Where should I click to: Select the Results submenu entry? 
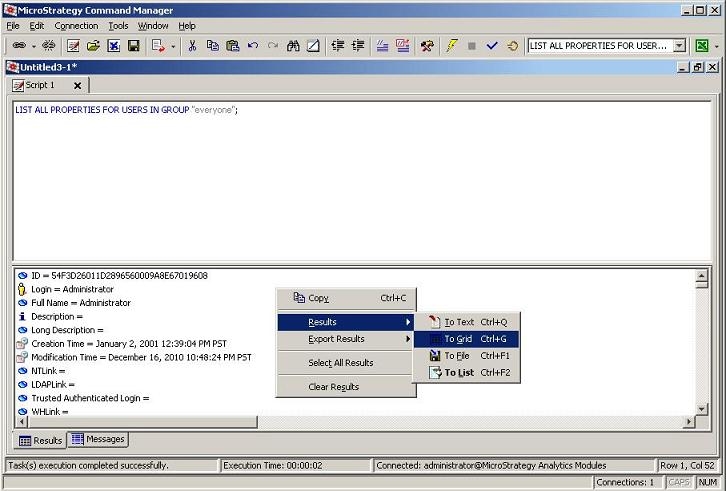[345, 322]
